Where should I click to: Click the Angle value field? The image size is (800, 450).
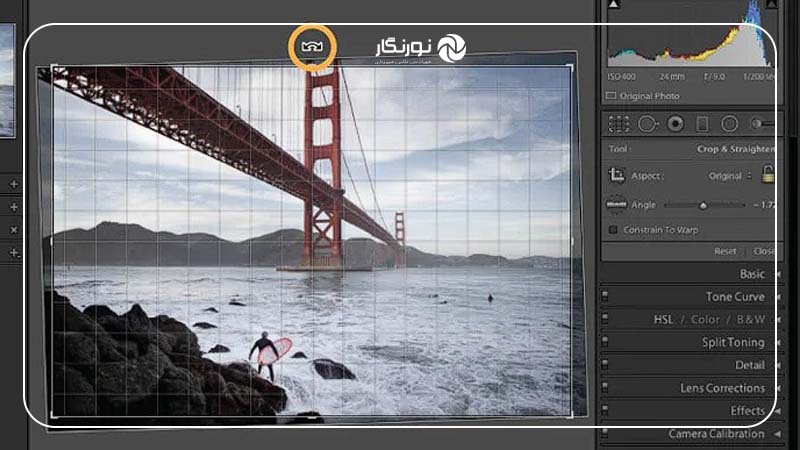point(764,205)
